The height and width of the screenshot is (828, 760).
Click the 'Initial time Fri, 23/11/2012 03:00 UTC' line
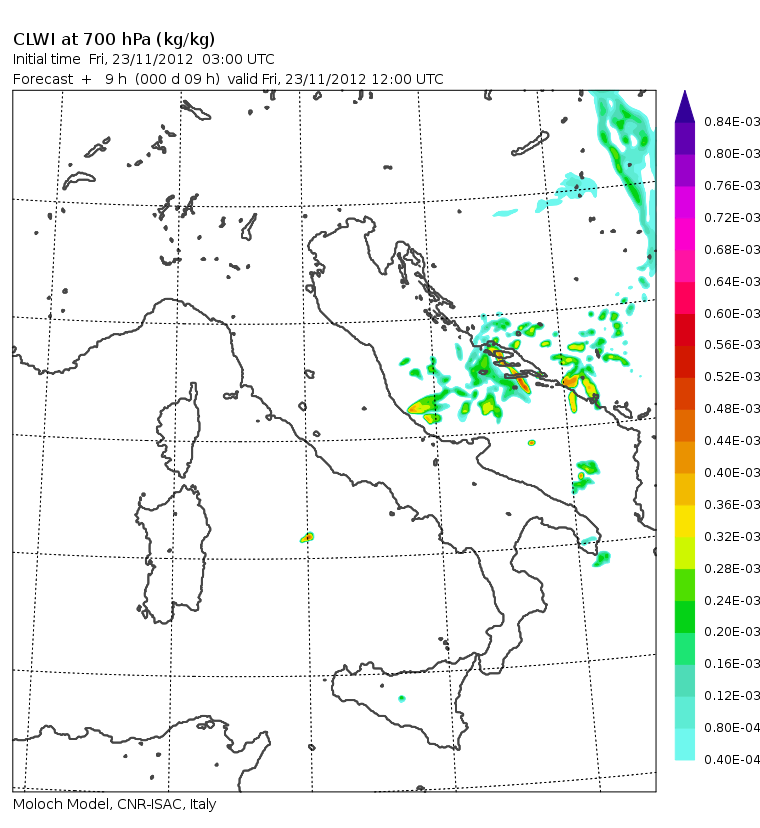143,59
